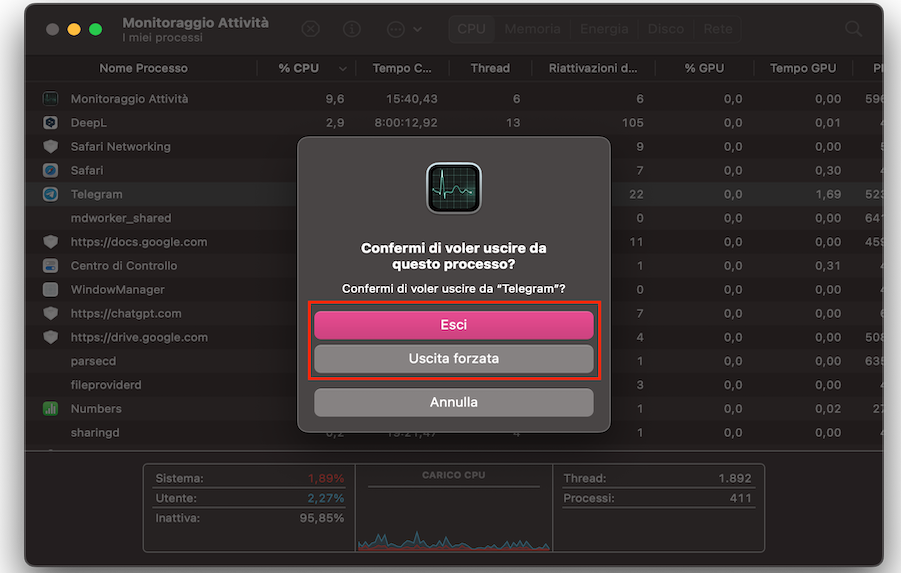Switch to the Memoria tab
901x573 pixels.
coord(532,29)
